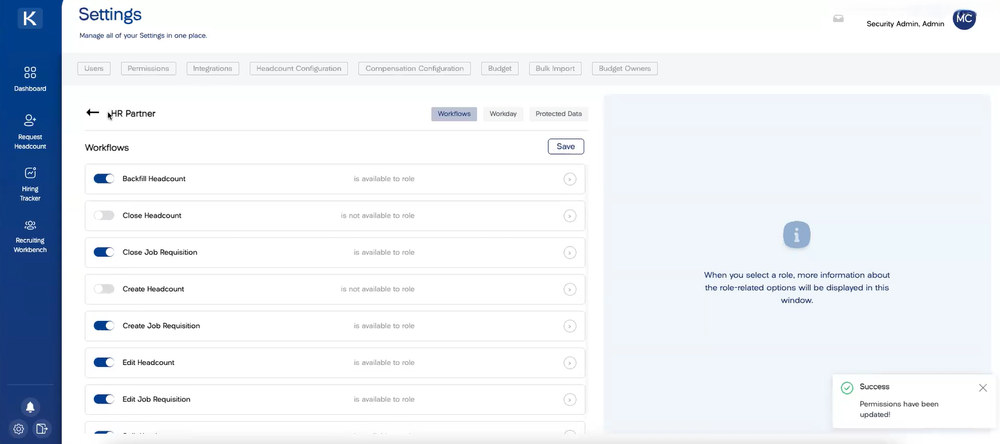This screenshot has height=444, width=1000.
Task: Click the HR Partner role title
Action: (x=133, y=114)
